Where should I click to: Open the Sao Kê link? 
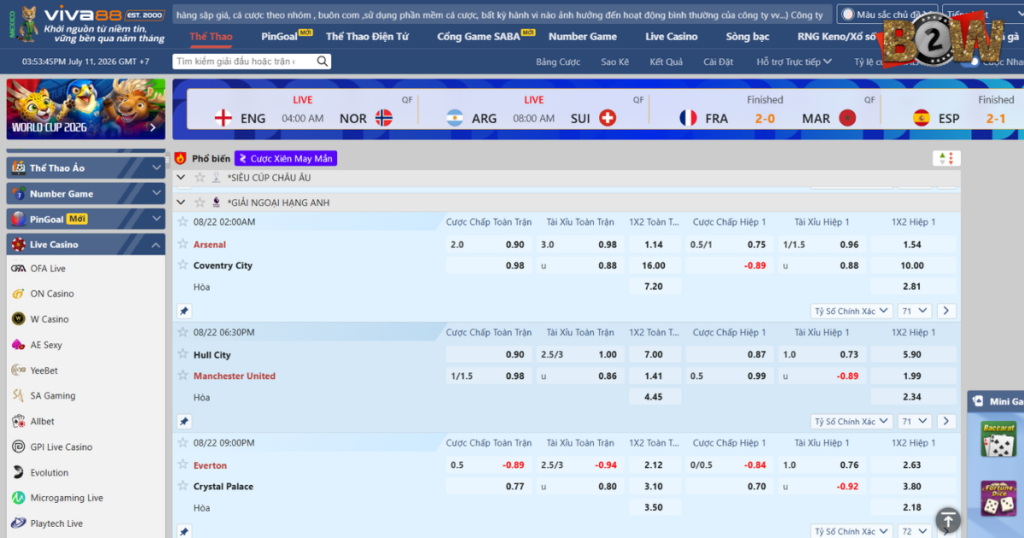pos(615,62)
